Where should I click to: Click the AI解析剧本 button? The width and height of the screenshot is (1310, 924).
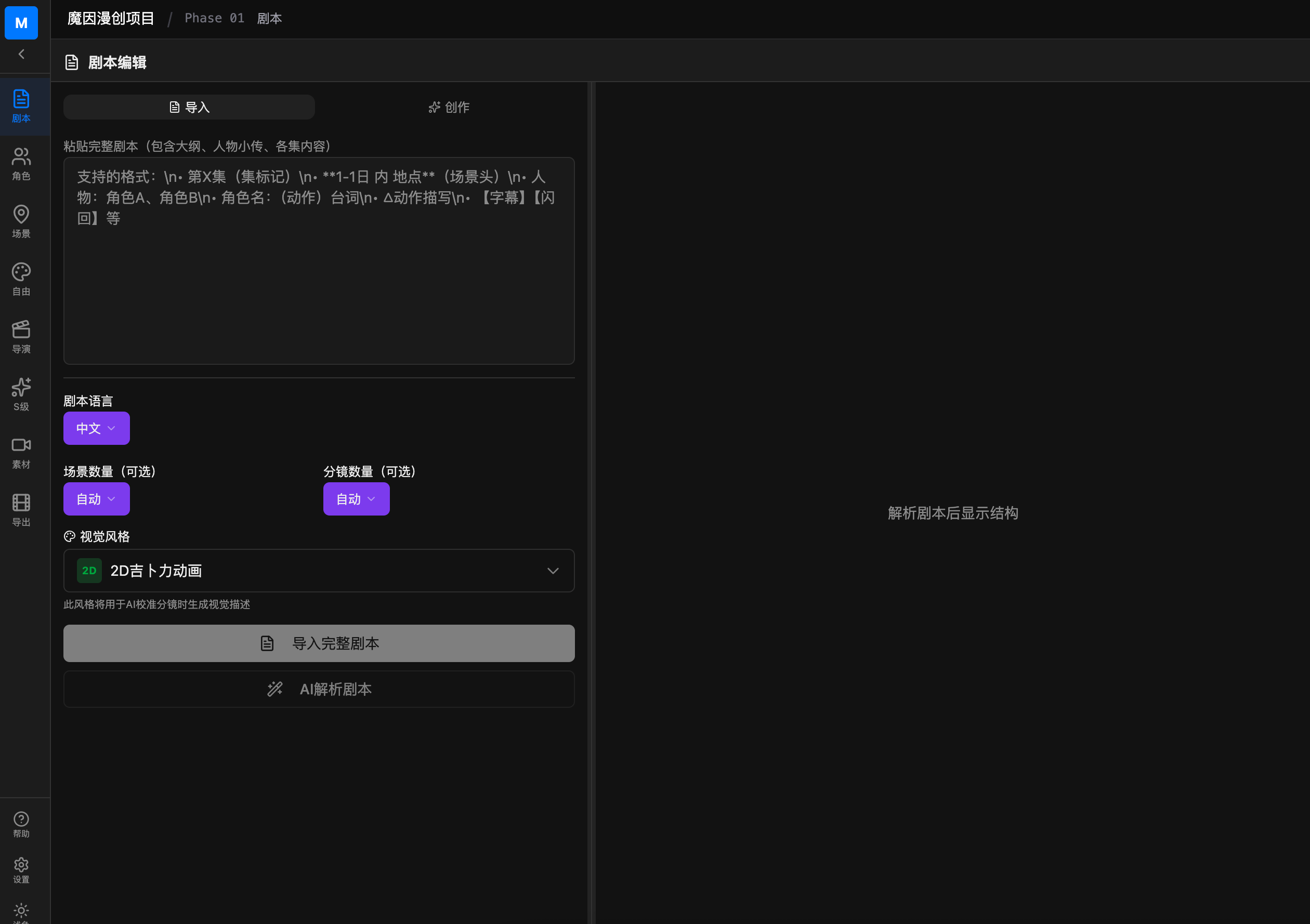pyautogui.click(x=319, y=689)
